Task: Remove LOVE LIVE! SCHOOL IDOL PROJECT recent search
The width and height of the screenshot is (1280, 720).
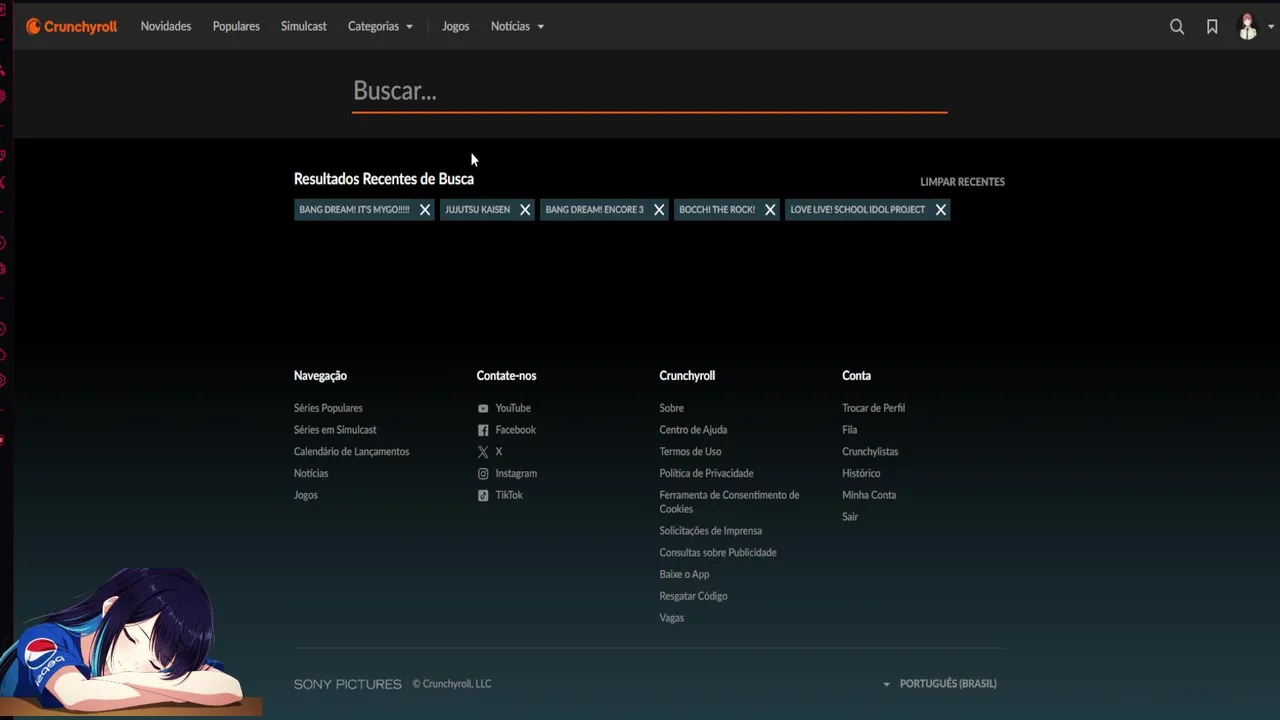Action: (940, 210)
